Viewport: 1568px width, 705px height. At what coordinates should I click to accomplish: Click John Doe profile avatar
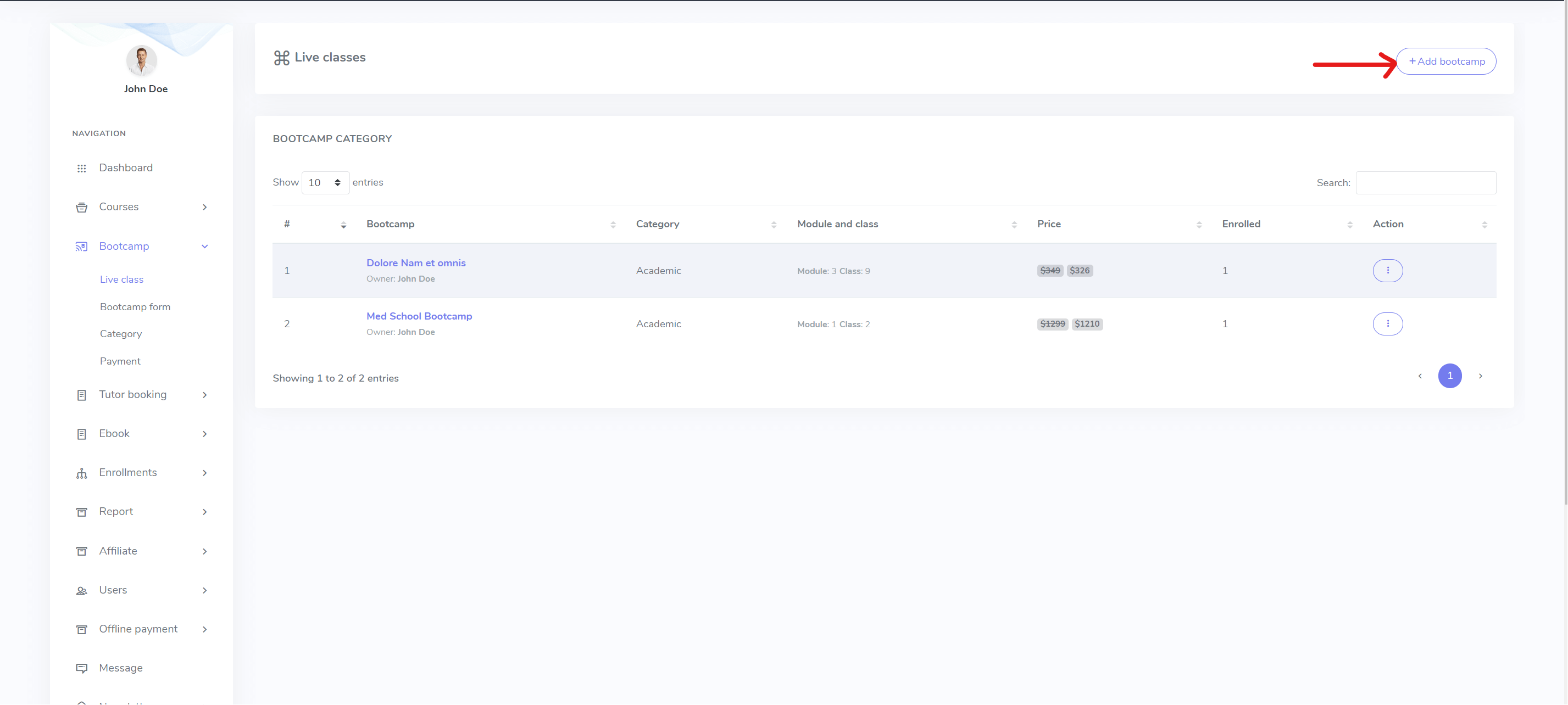click(x=141, y=60)
